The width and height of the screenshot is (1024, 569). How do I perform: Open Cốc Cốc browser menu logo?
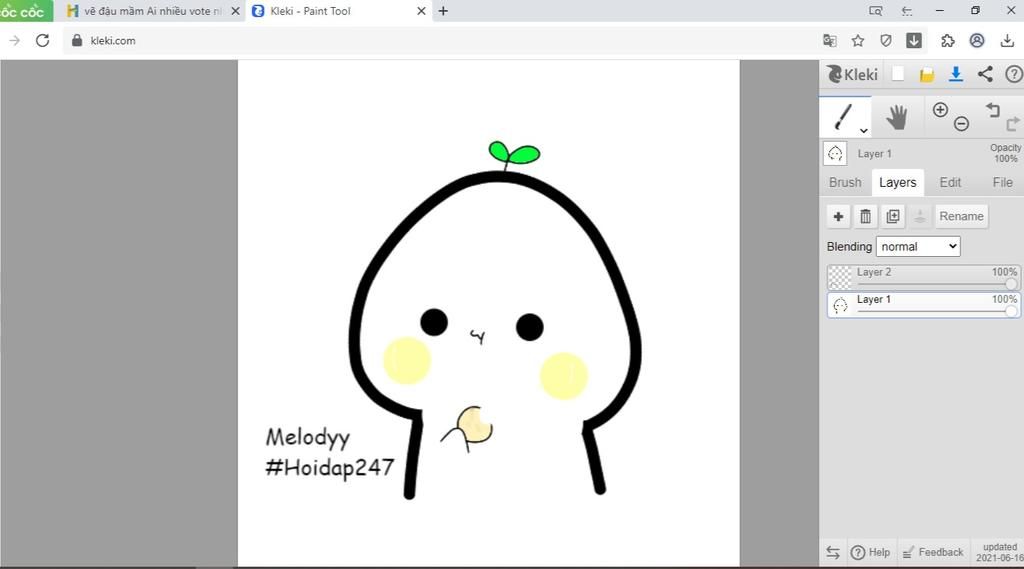(x=25, y=11)
